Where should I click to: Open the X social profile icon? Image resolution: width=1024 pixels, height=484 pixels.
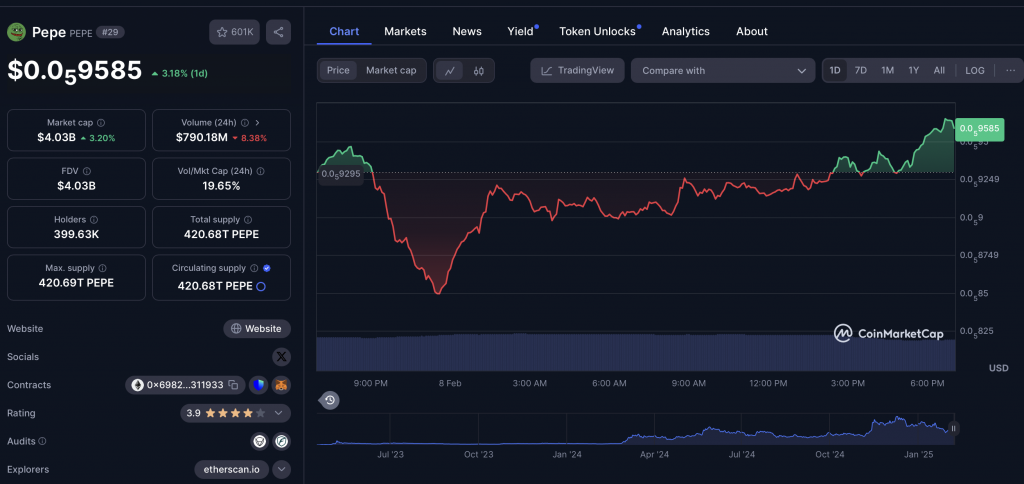pos(281,357)
